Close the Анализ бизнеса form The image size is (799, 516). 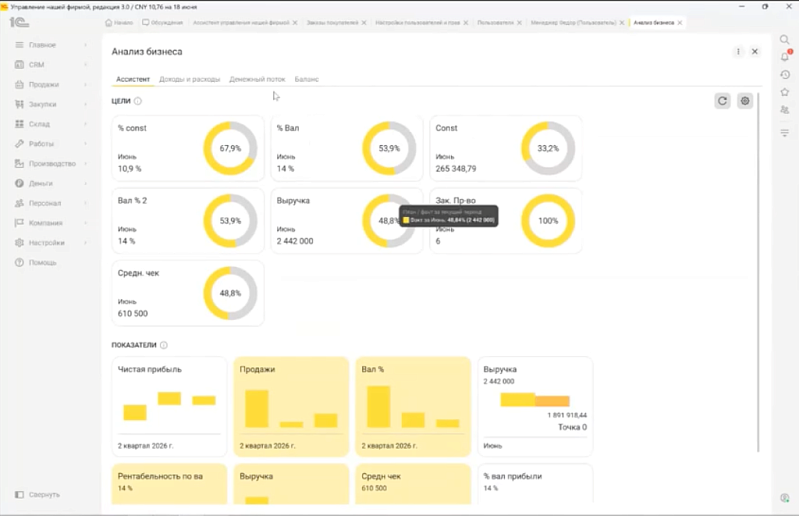755,51
